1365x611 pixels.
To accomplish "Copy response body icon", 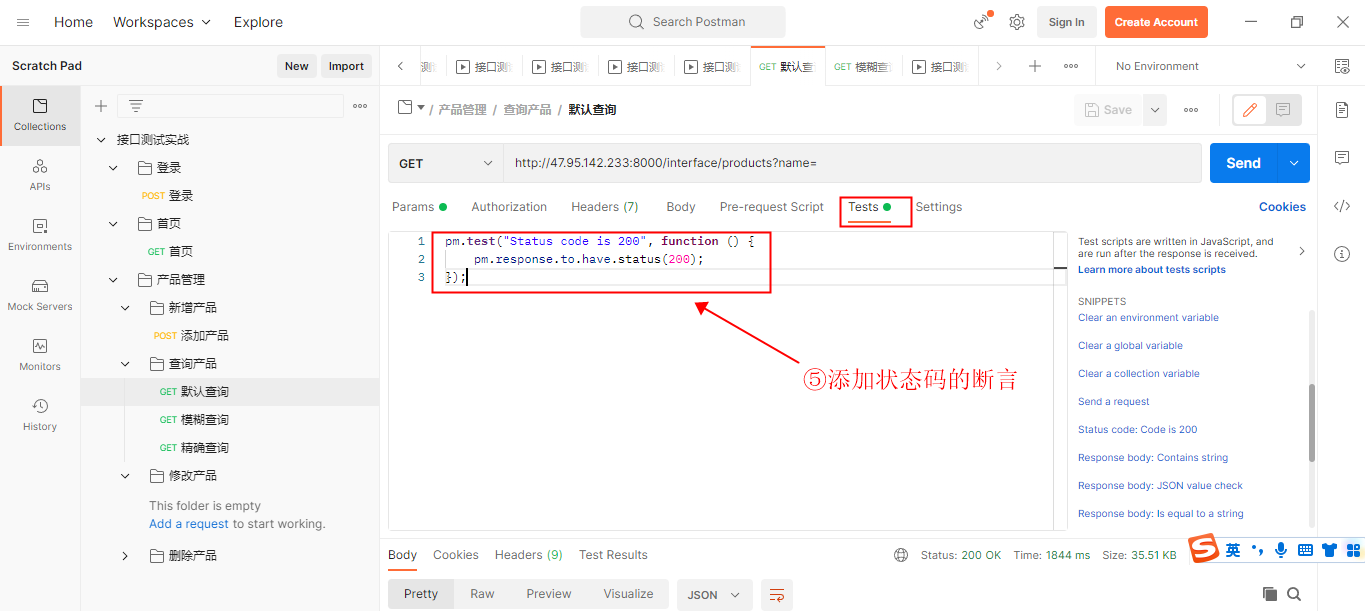I will click(1270, 594).
